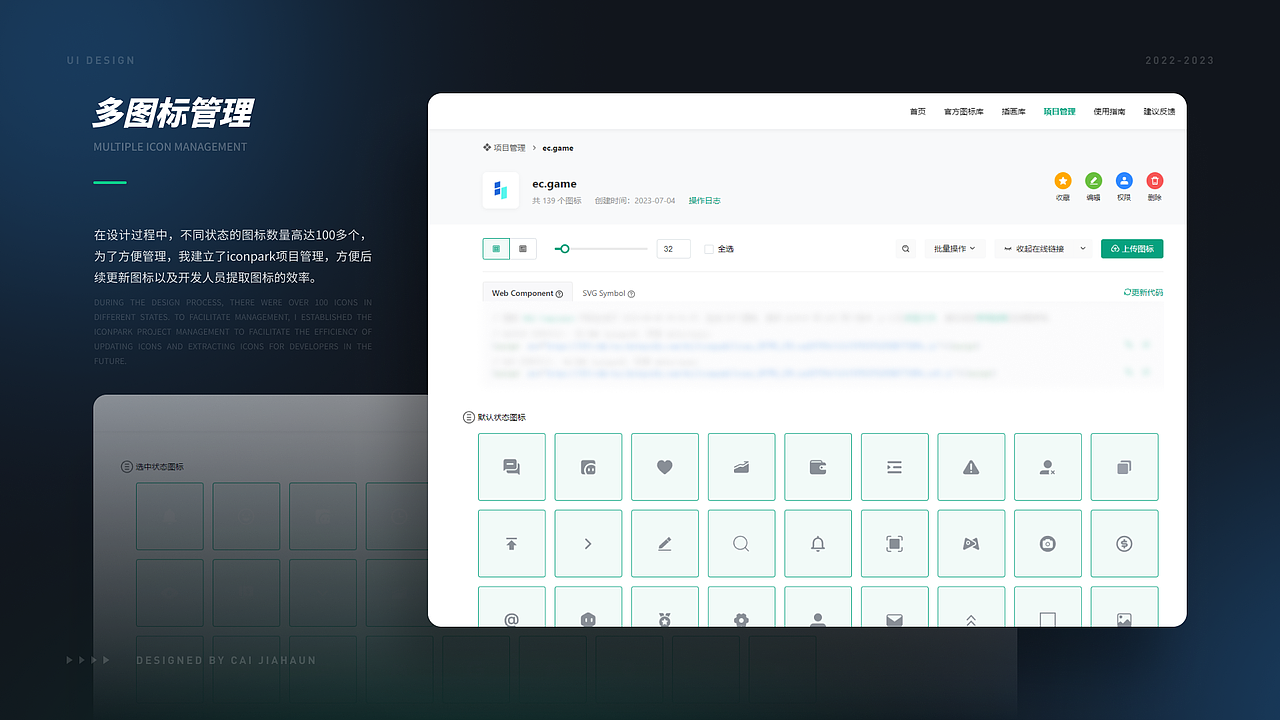Switch to list view layout toggle
Image resolution: width=1280 pixels, height=720 pixels.
point(521,248)
